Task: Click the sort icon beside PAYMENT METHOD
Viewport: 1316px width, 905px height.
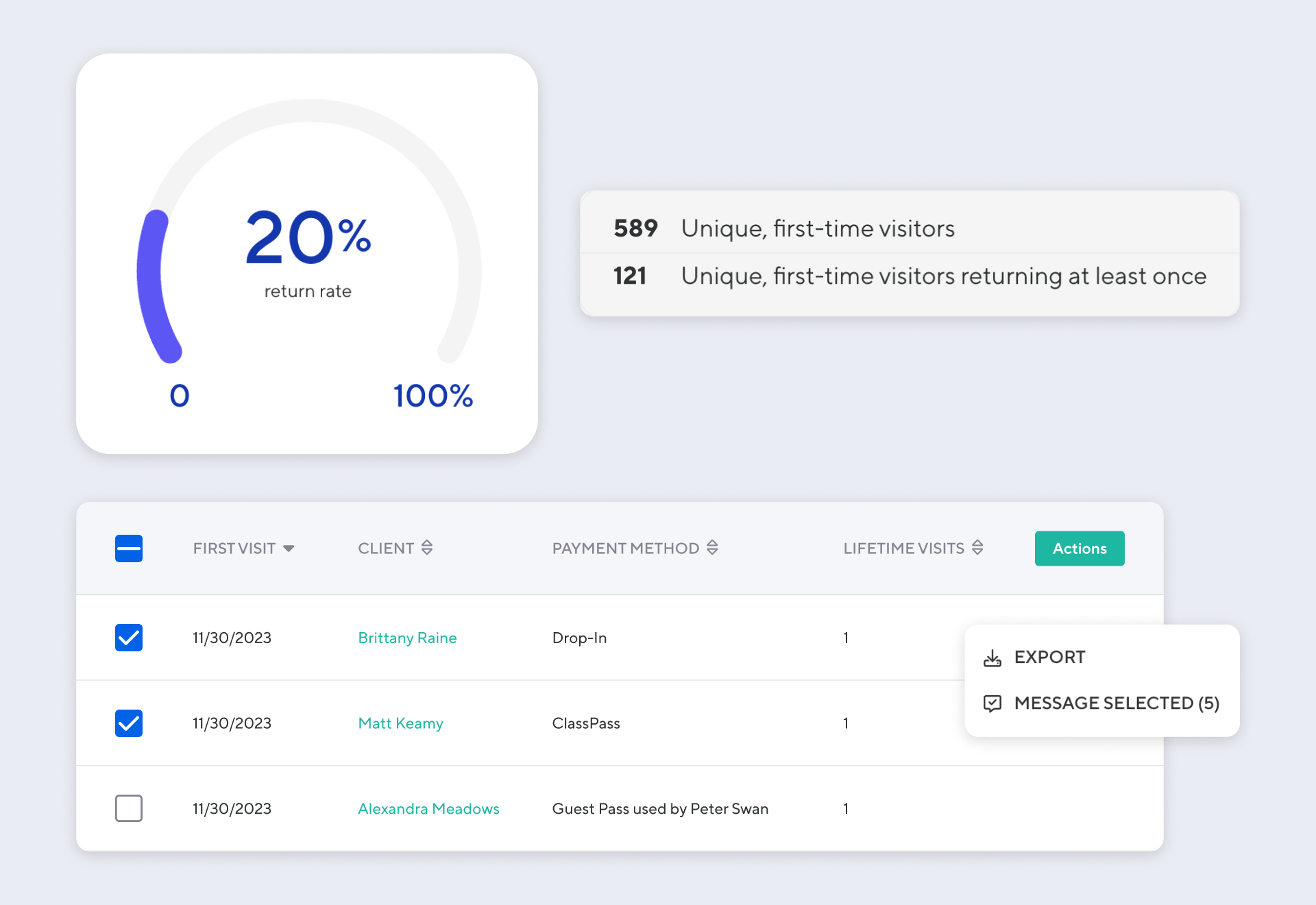Action: tap(711, 548)
